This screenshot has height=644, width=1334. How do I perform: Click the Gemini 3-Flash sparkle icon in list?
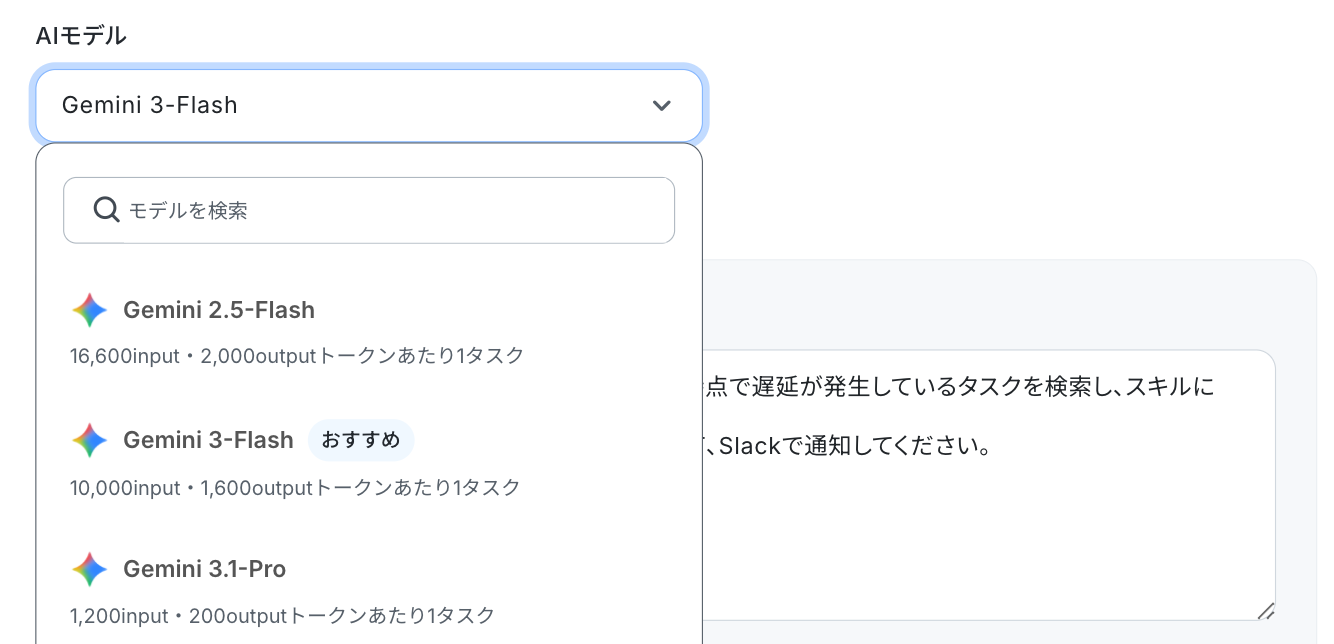point(90,440)
